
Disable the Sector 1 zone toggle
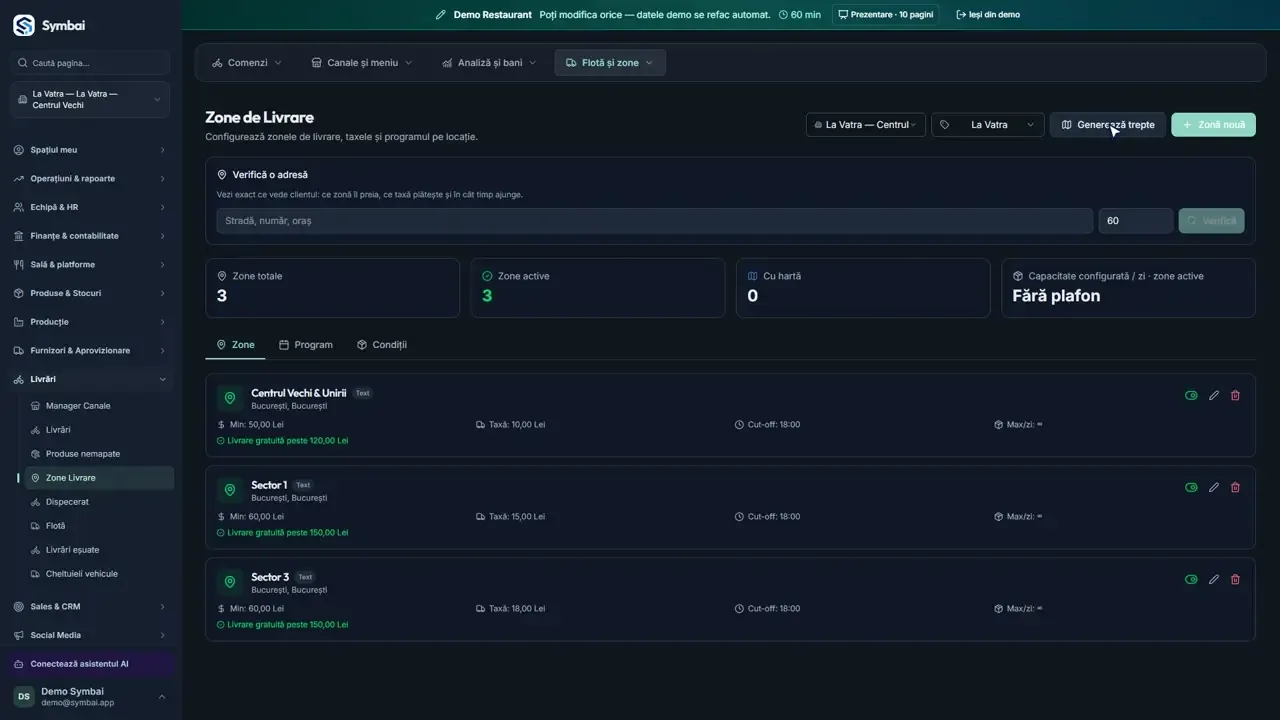1191,487
